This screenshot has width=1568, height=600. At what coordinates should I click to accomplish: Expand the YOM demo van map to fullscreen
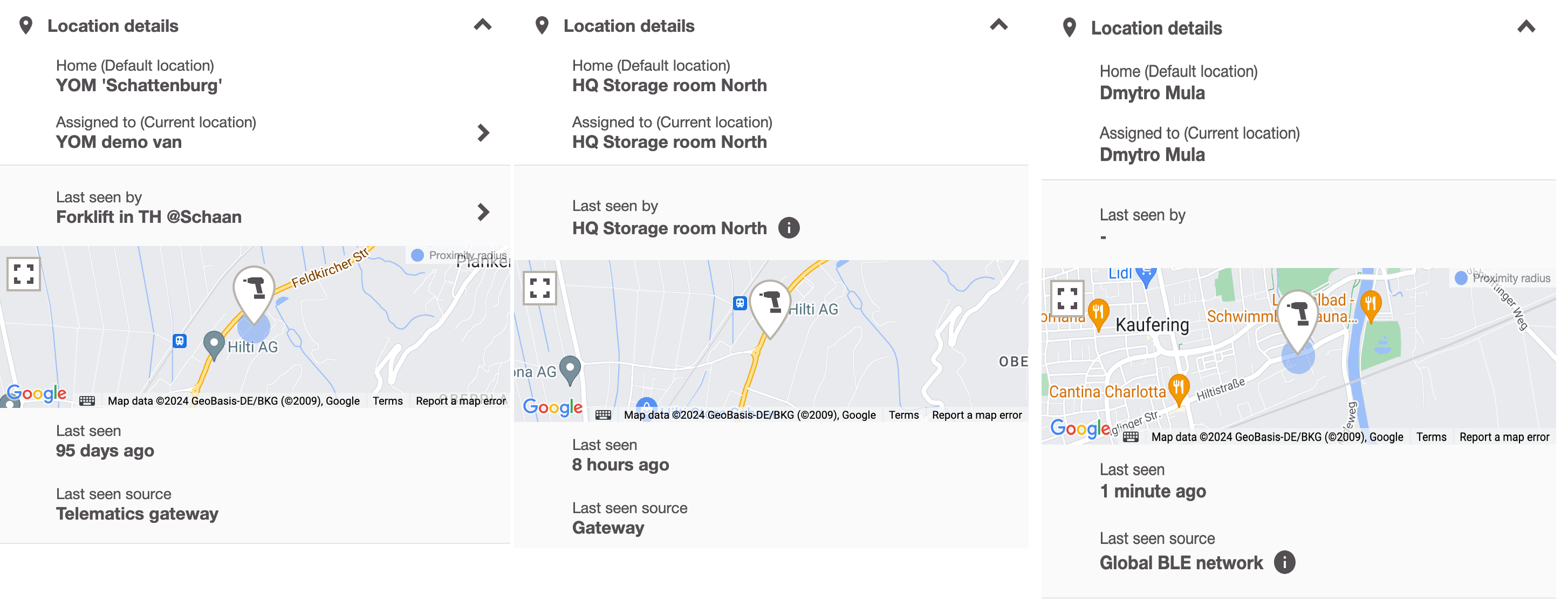[24, 274]
